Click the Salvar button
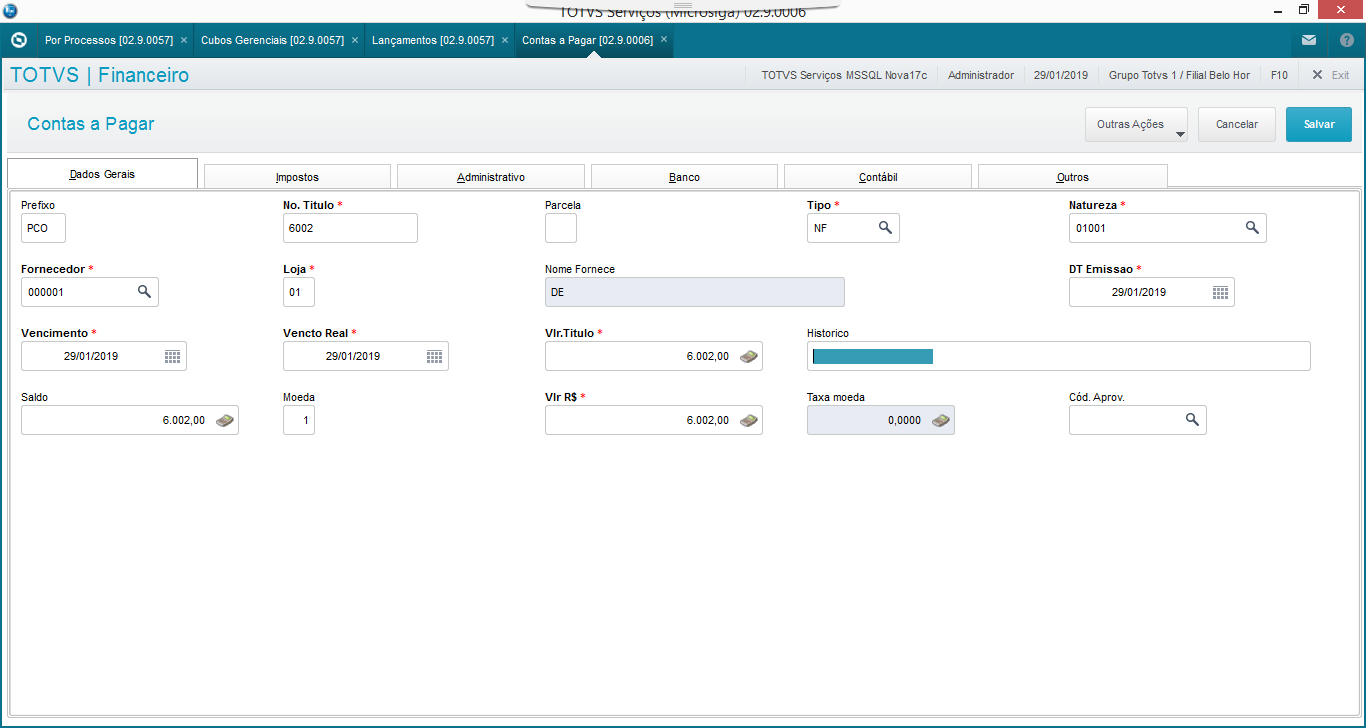 (x=1319, y=124)
